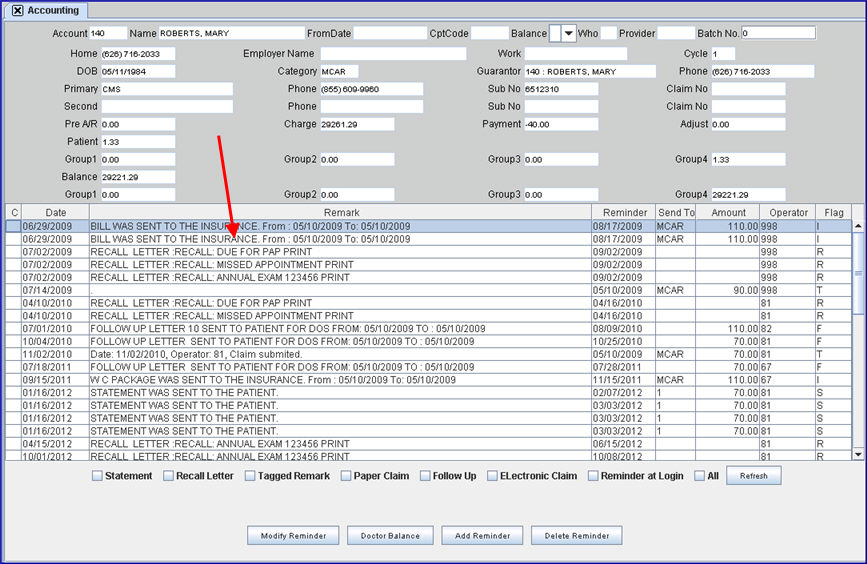Click the Cycle field
867x564 pixels.
pyautogui.click(x=723, y=54)
